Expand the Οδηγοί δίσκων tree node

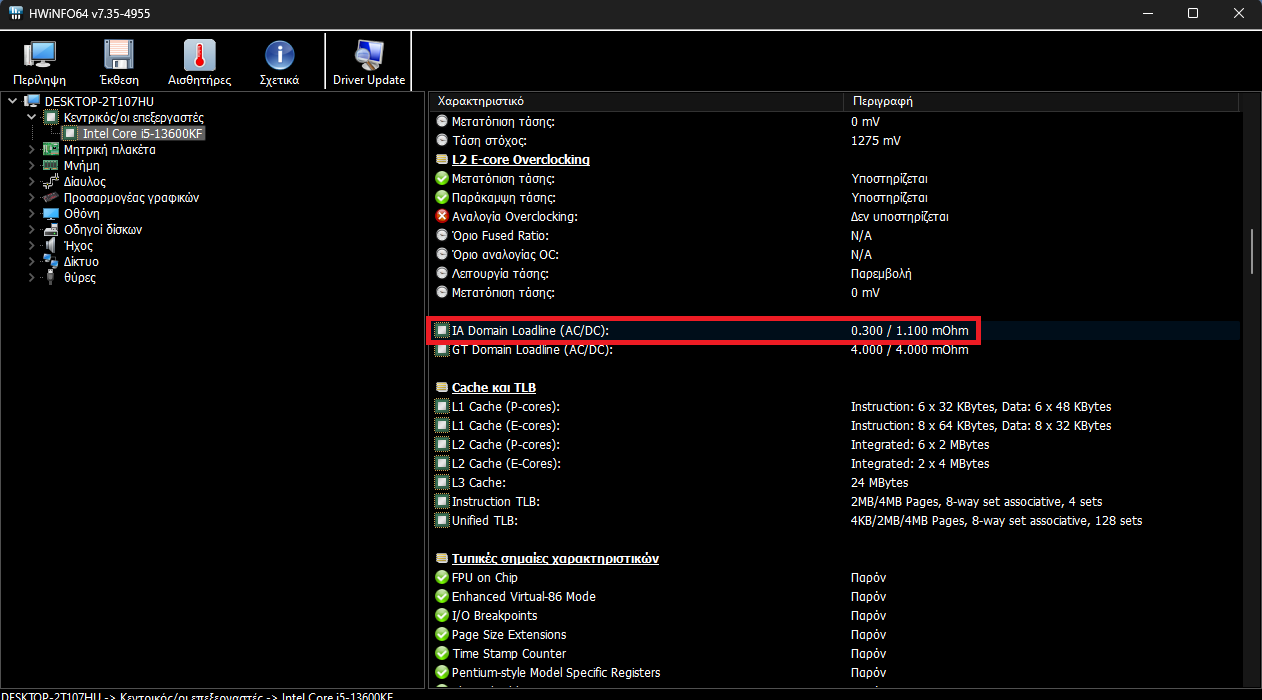click(32, 230)
